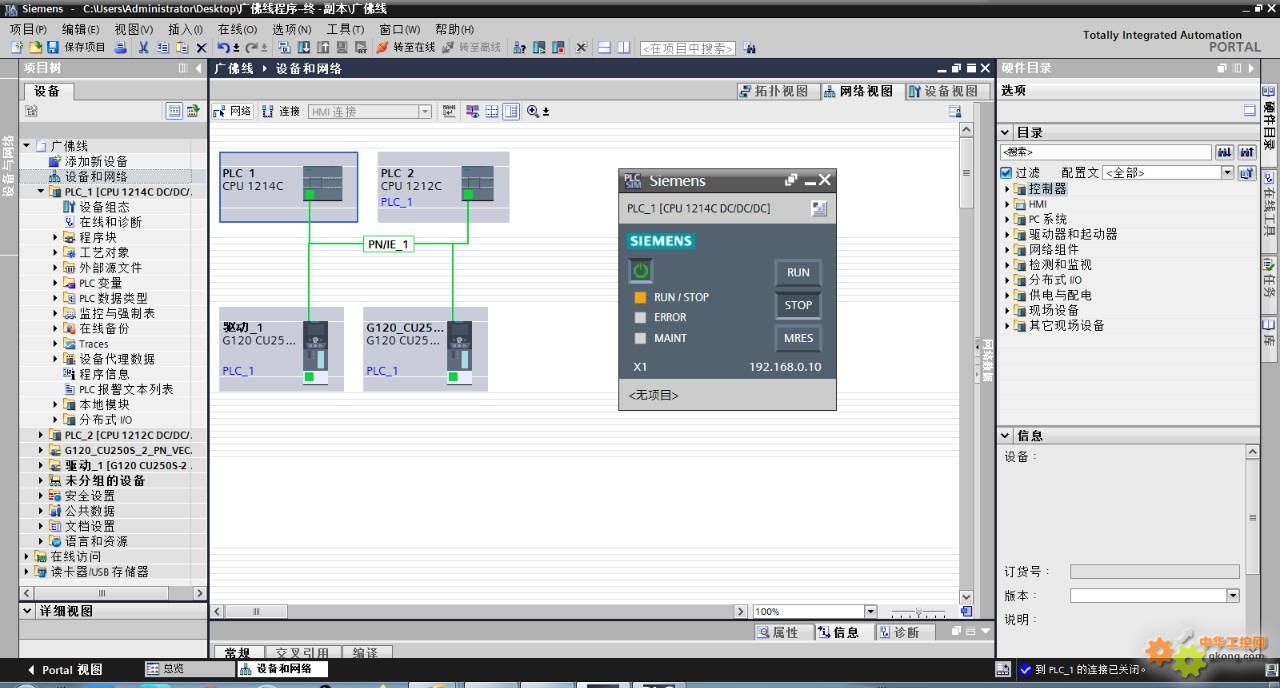Toggle the 过滤 filter checkbox
The height and width of the screenshot is (688, 1280).
click(x=1006, y=173)
